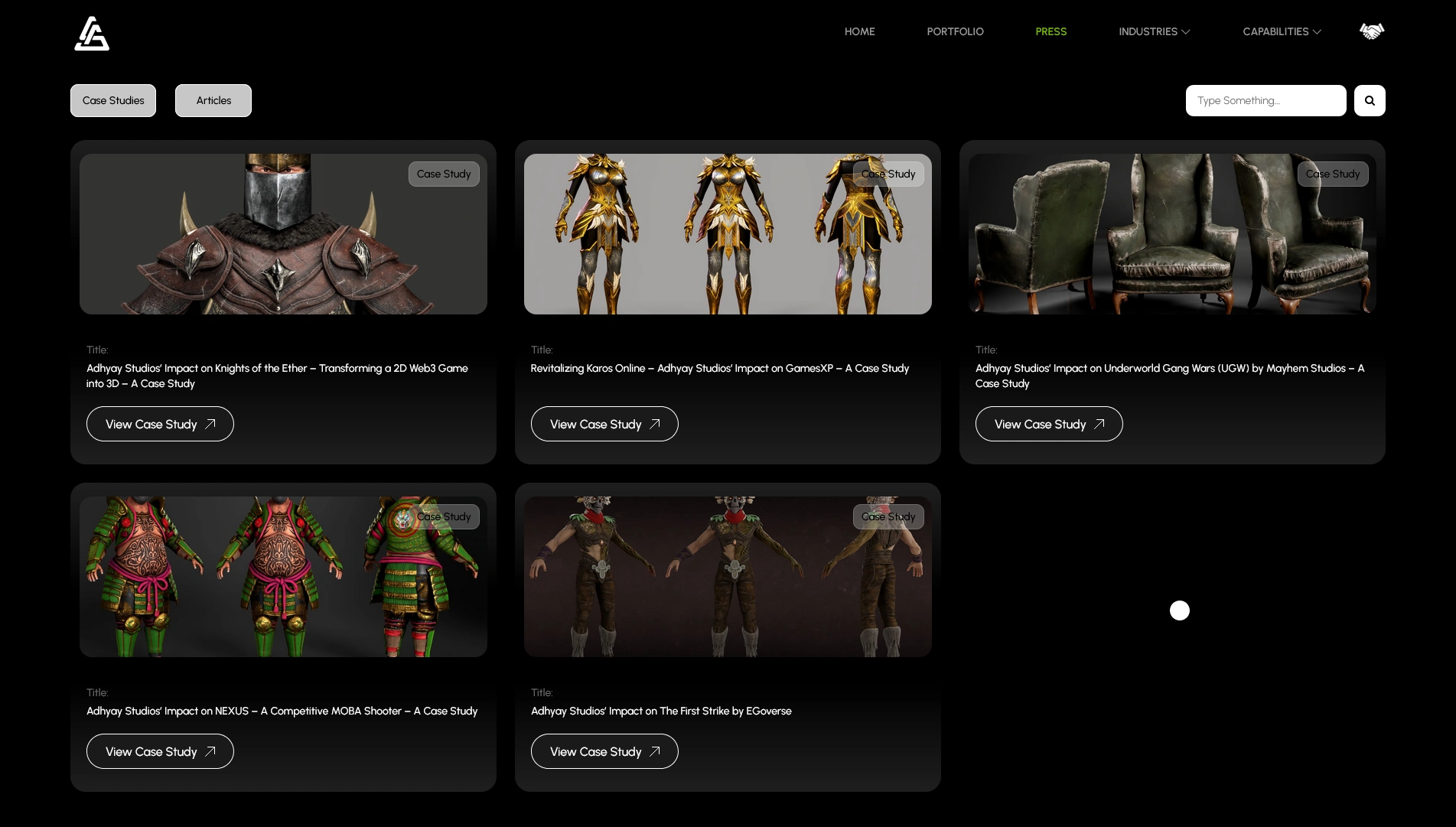Open the green samurai character thumbnail

[x=283, y=577]
